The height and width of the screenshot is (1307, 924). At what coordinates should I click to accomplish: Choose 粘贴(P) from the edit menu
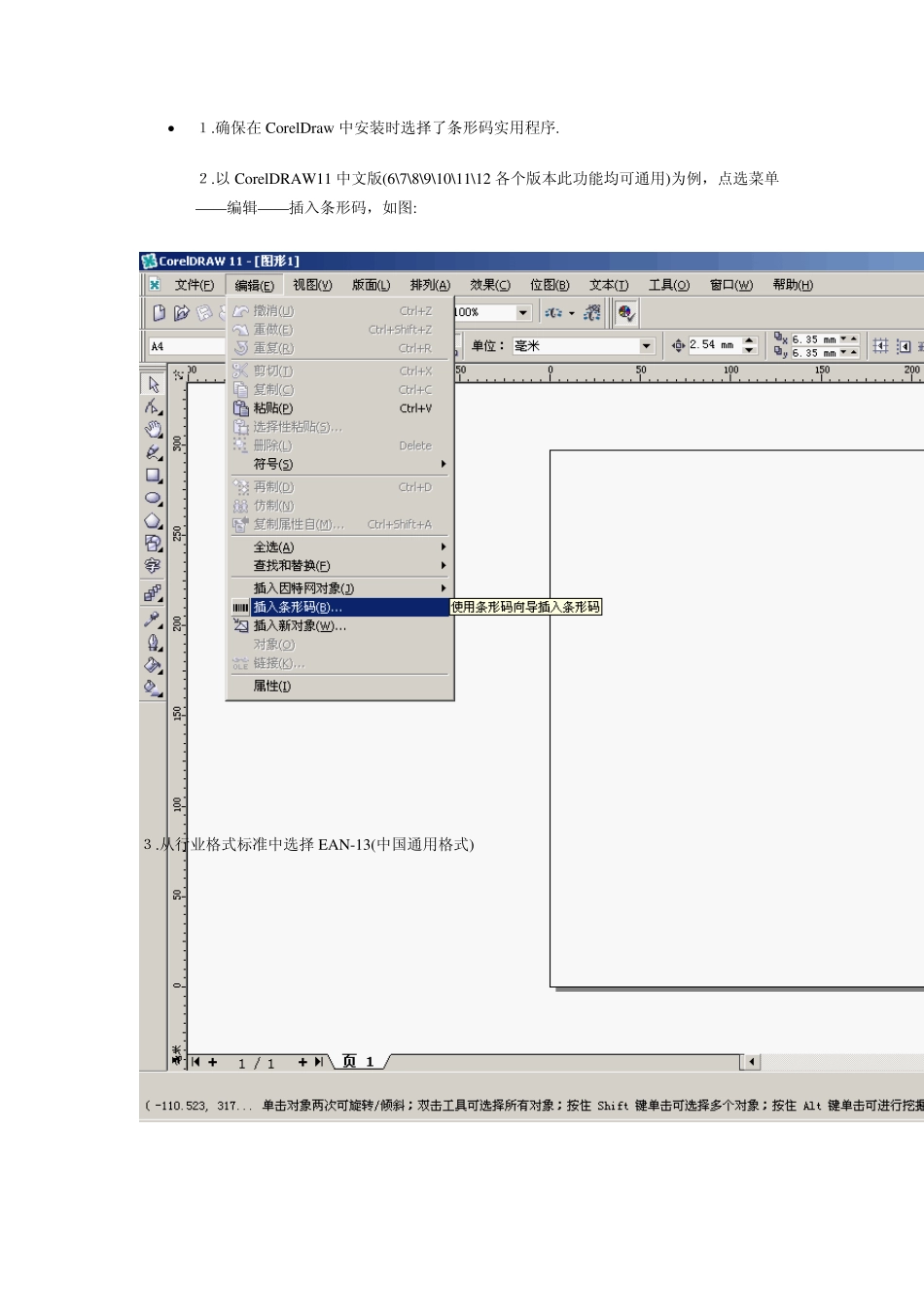pos(339,408)
